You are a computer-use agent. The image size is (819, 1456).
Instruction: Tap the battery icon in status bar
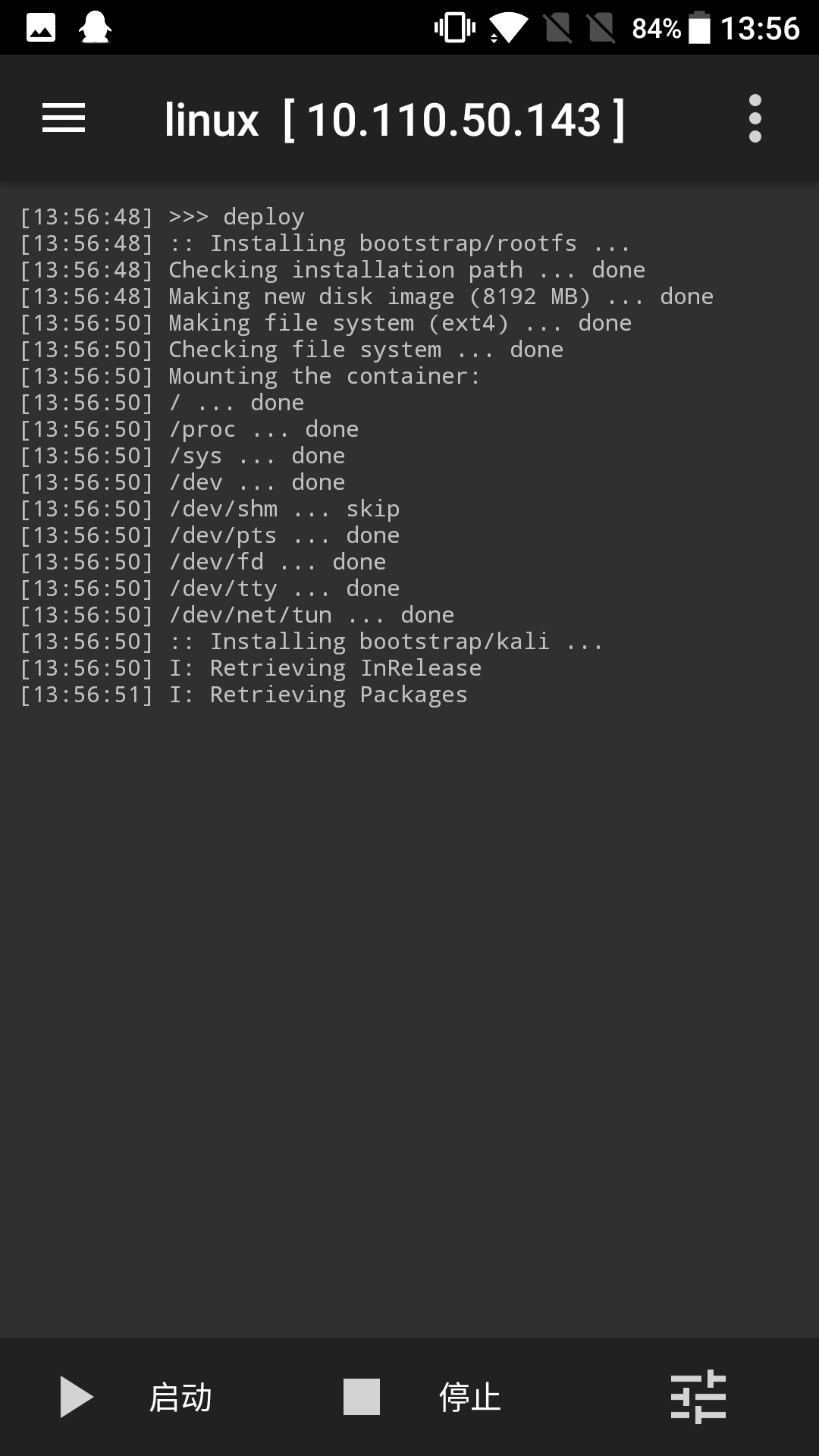[699, 28]
